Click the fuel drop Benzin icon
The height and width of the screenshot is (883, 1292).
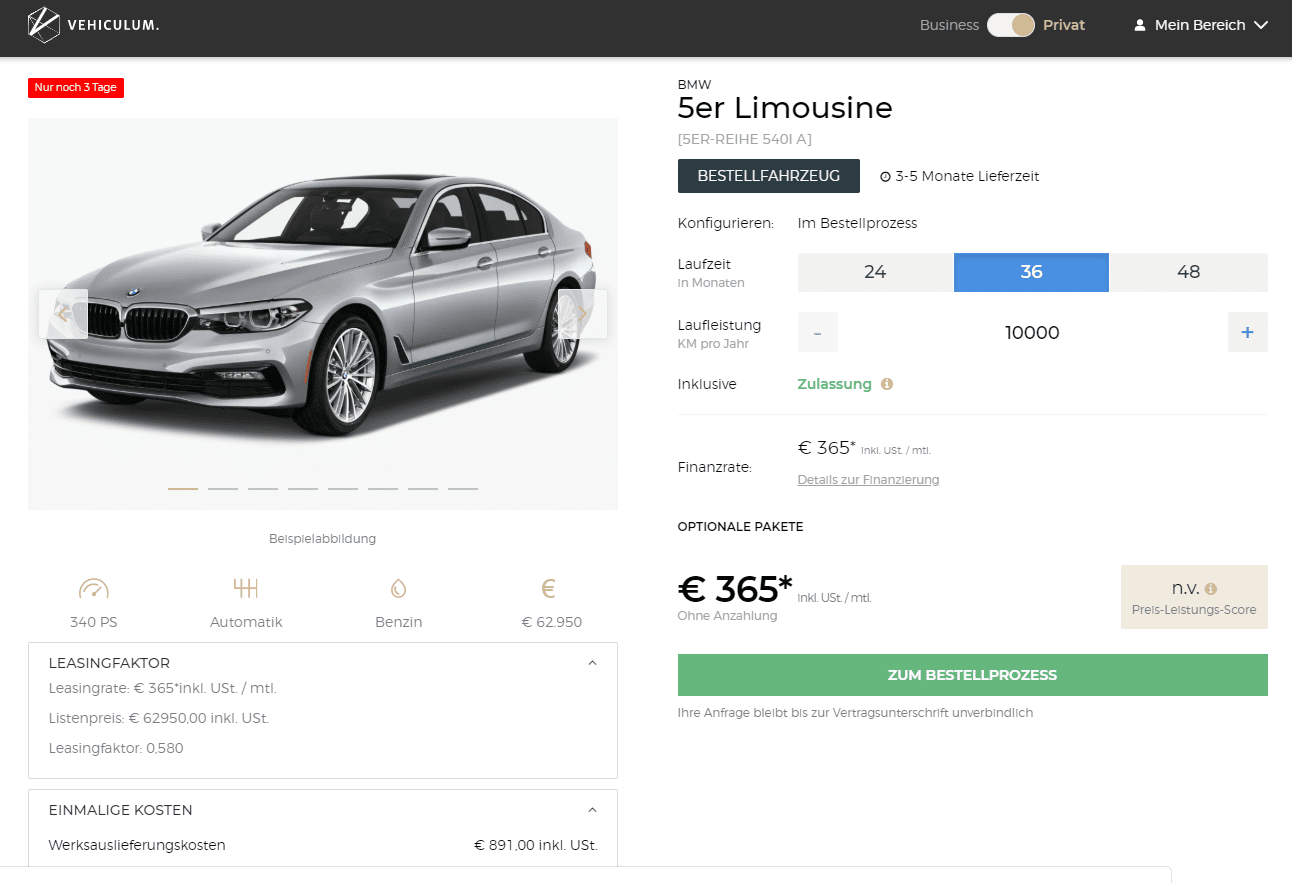[399, 588]
